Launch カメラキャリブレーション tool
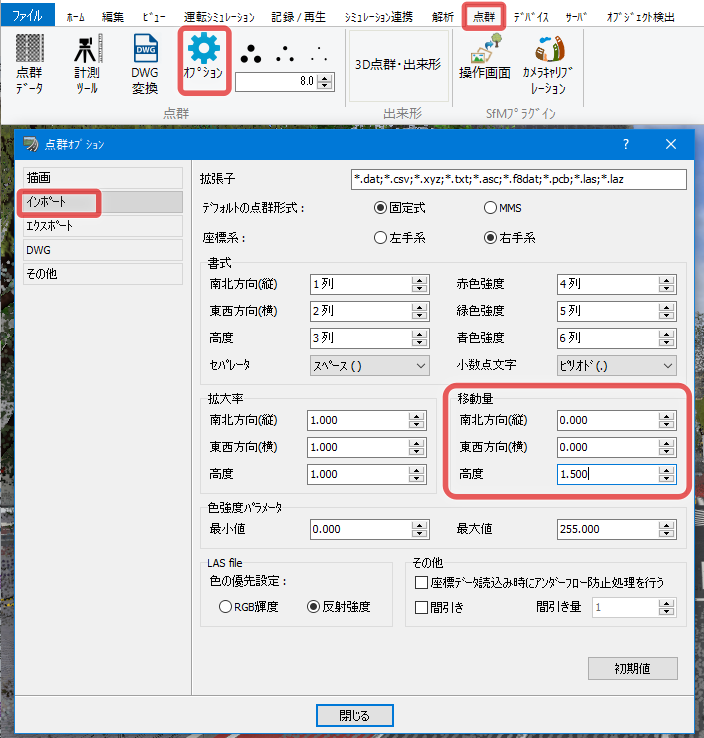The width and height of the screenshot is (704, 738). [548, 64]
